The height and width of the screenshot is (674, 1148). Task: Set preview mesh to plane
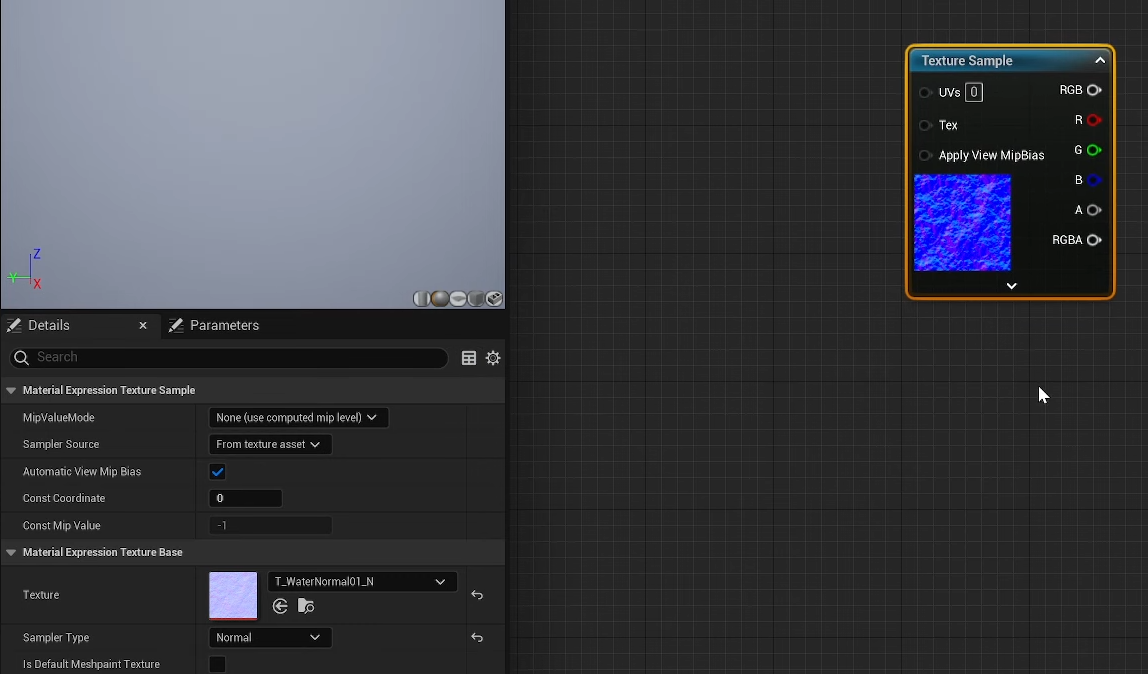point(458,299)
